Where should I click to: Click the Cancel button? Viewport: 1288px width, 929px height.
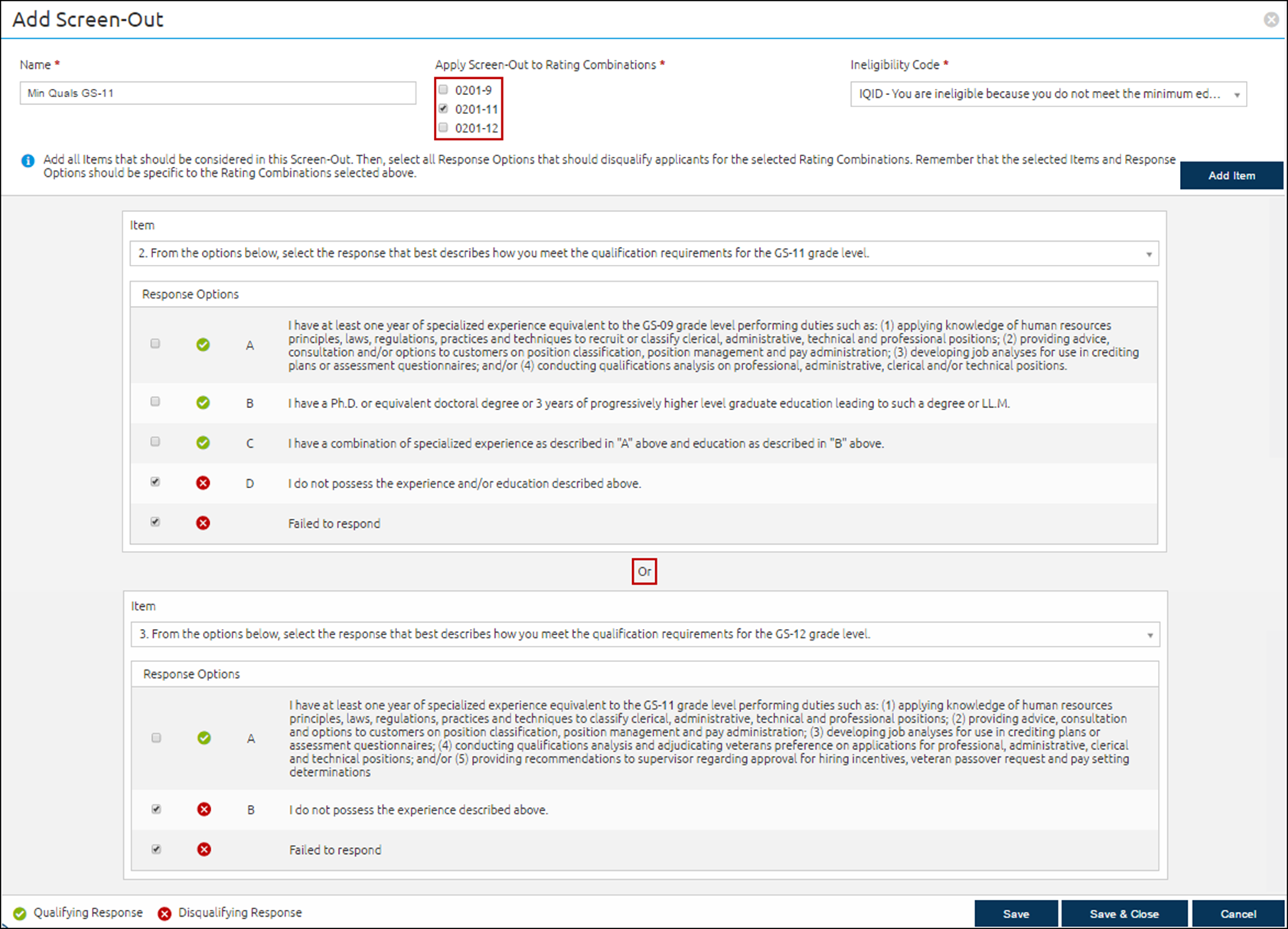click(x=1238, y=913)
